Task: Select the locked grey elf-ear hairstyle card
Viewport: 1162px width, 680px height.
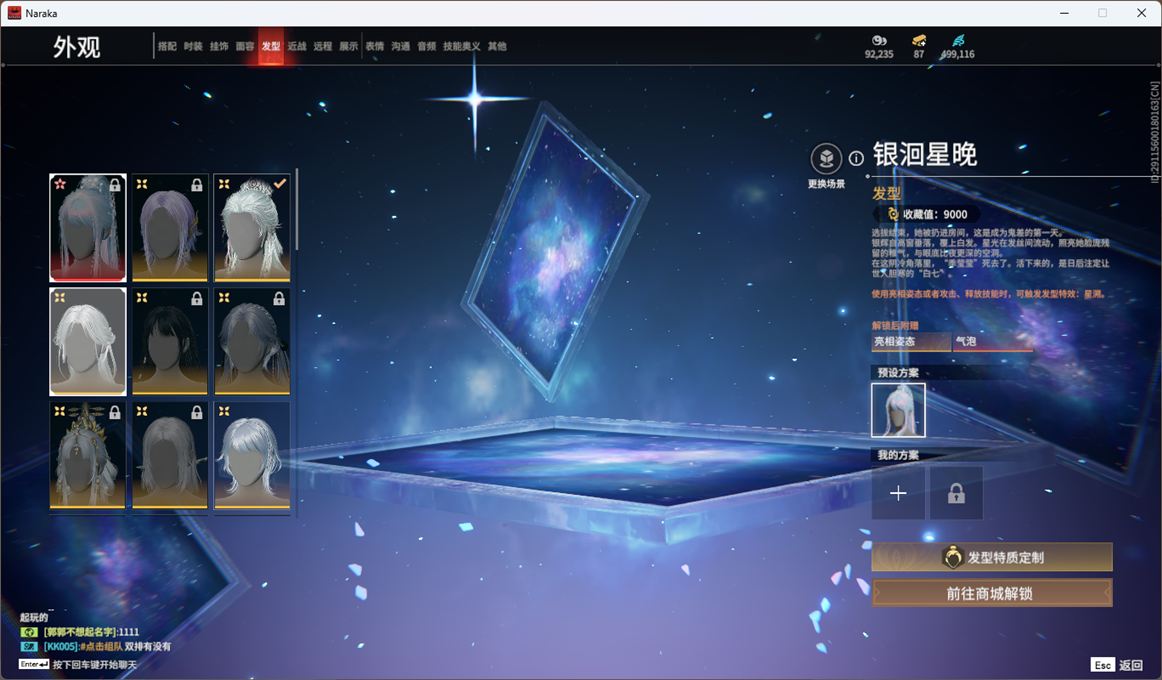Action: (x=170, y=455)
